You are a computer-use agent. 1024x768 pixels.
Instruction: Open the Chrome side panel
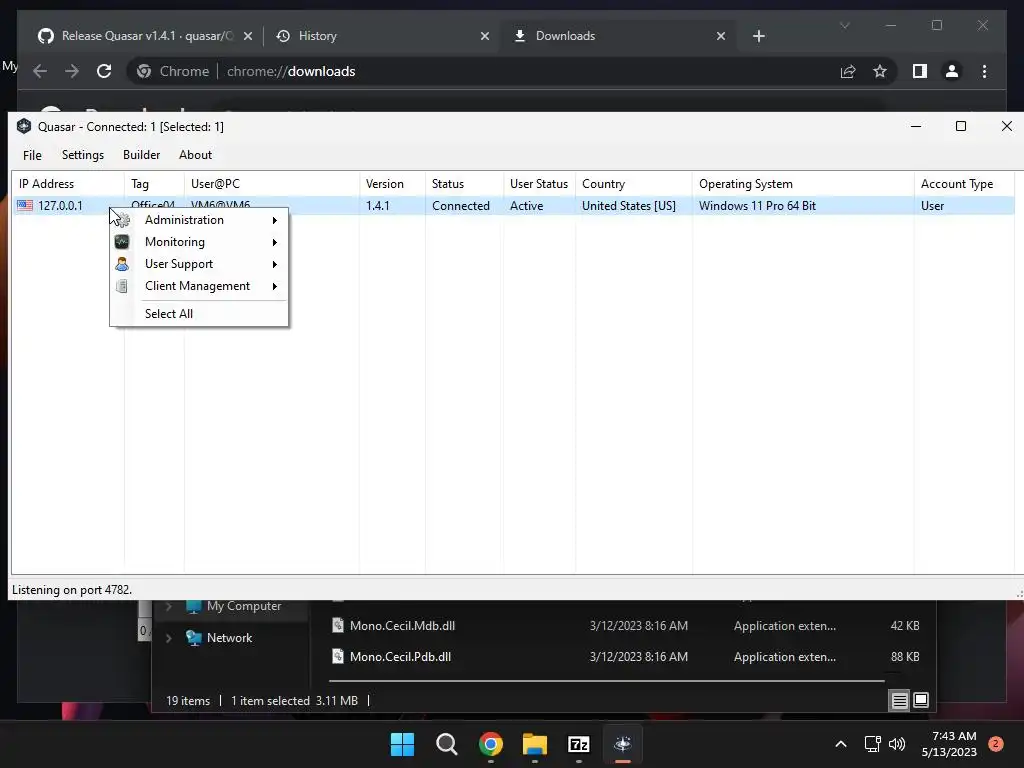click(920, 71)
